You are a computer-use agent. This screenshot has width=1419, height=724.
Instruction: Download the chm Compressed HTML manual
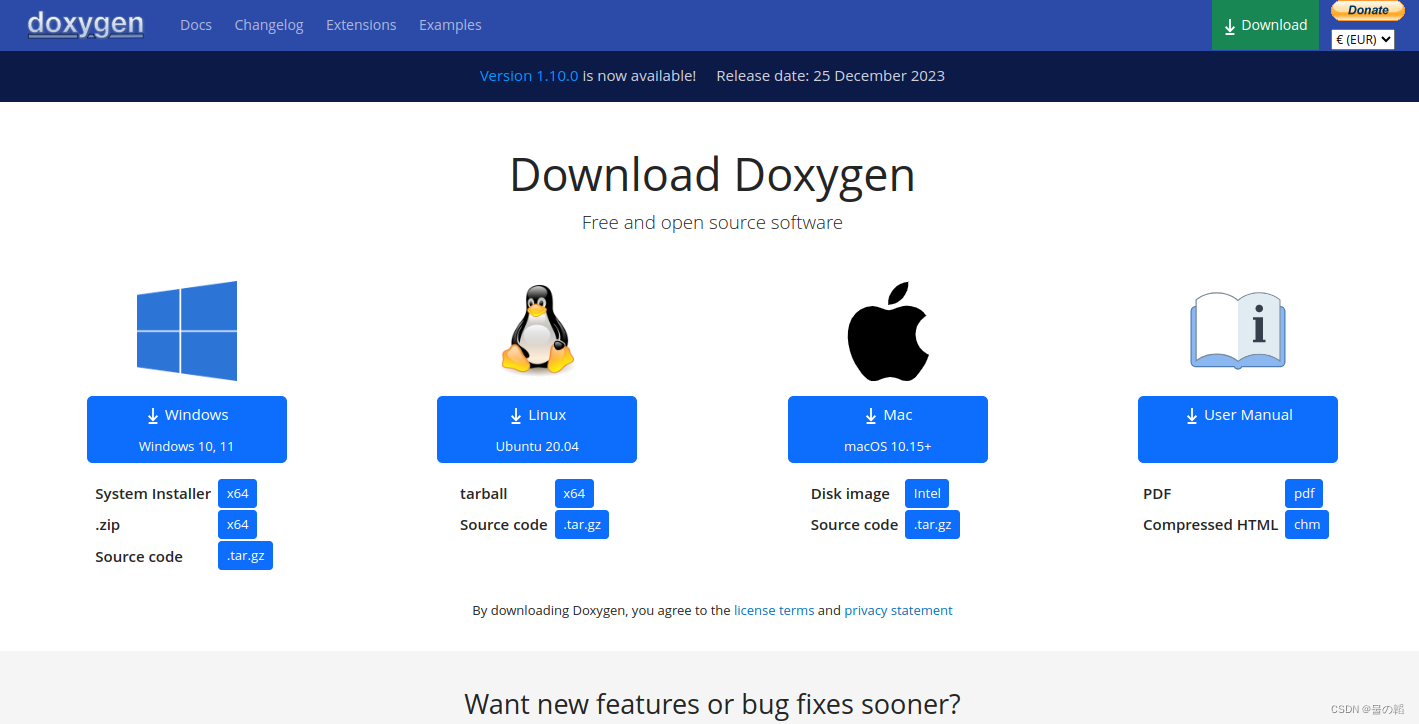(1306, 524)
